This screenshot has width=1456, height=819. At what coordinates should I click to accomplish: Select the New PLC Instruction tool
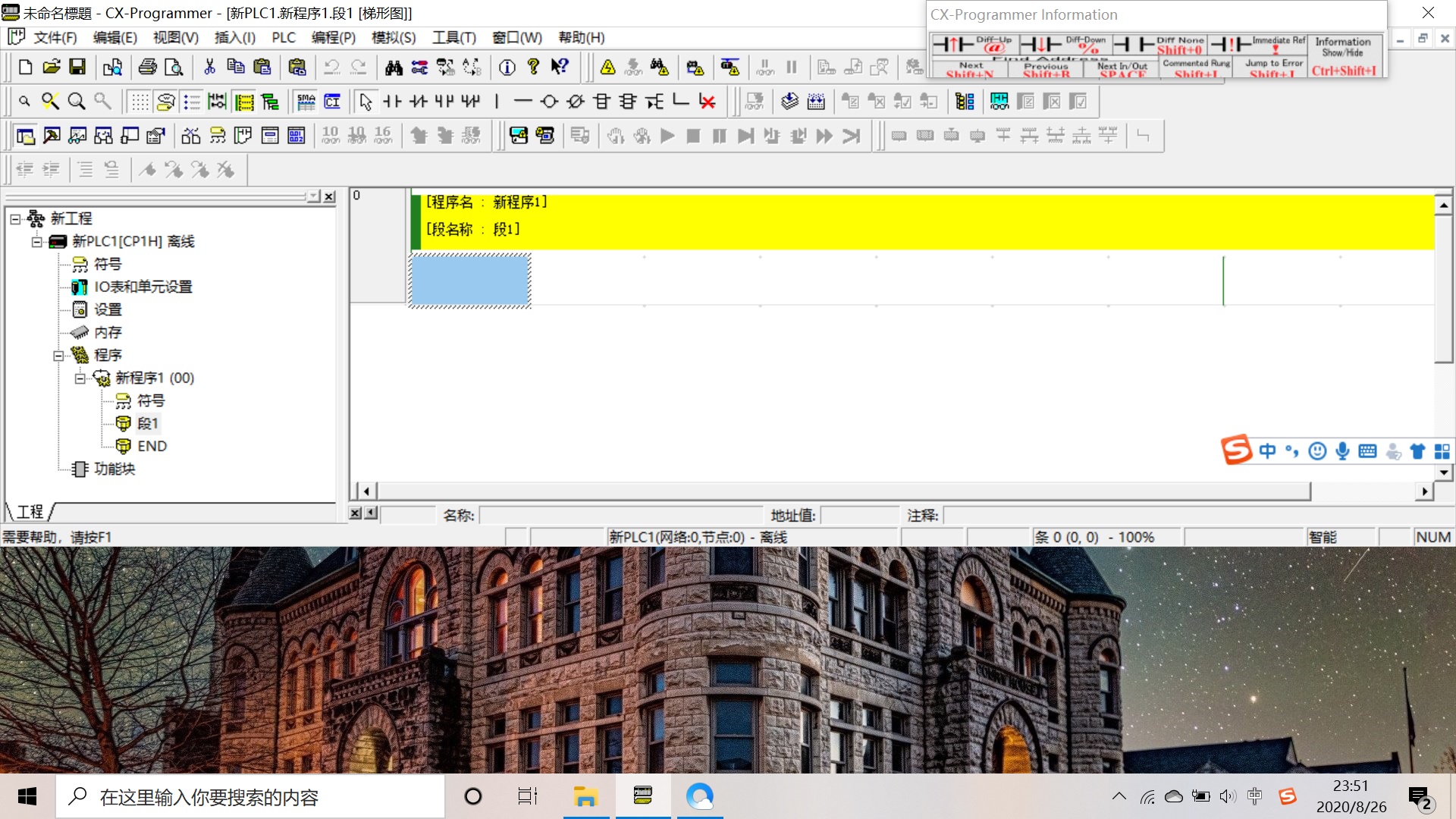(x=602, y=102)
